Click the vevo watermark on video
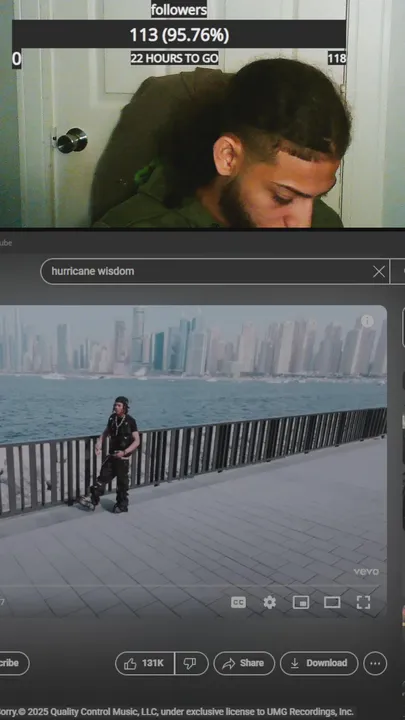Image resolution: width=405 pixels, height=720 pixels. click(366, 572)
